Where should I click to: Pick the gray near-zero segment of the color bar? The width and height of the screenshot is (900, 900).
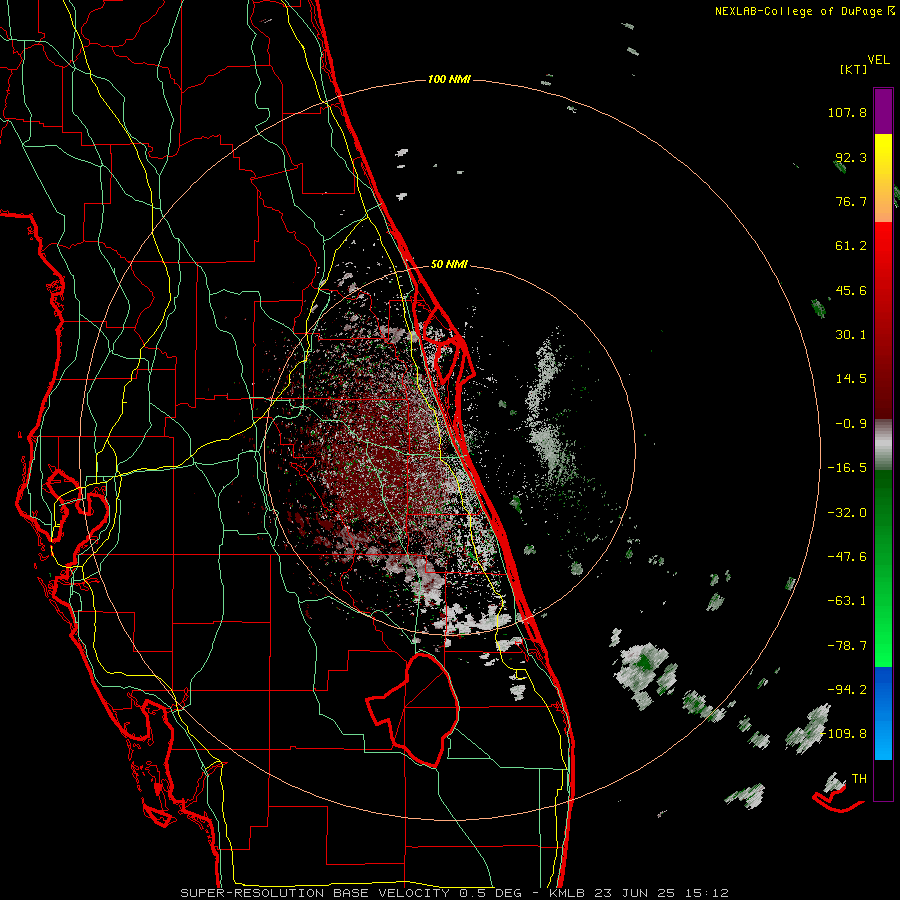coord(883,445)
